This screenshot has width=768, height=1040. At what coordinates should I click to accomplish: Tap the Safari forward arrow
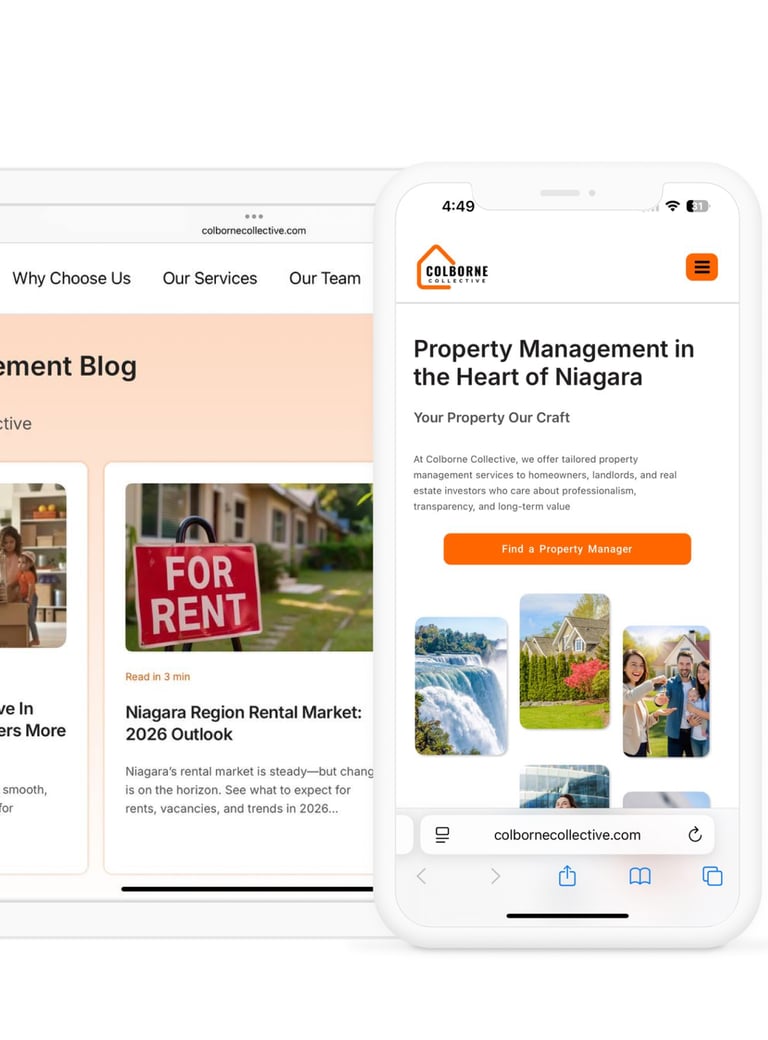click(x=495, y=876)
